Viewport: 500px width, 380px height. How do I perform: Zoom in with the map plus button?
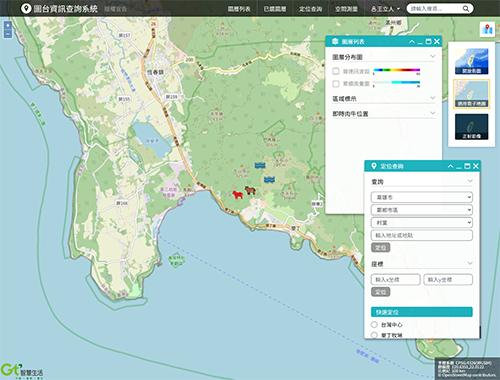(8, 25)
